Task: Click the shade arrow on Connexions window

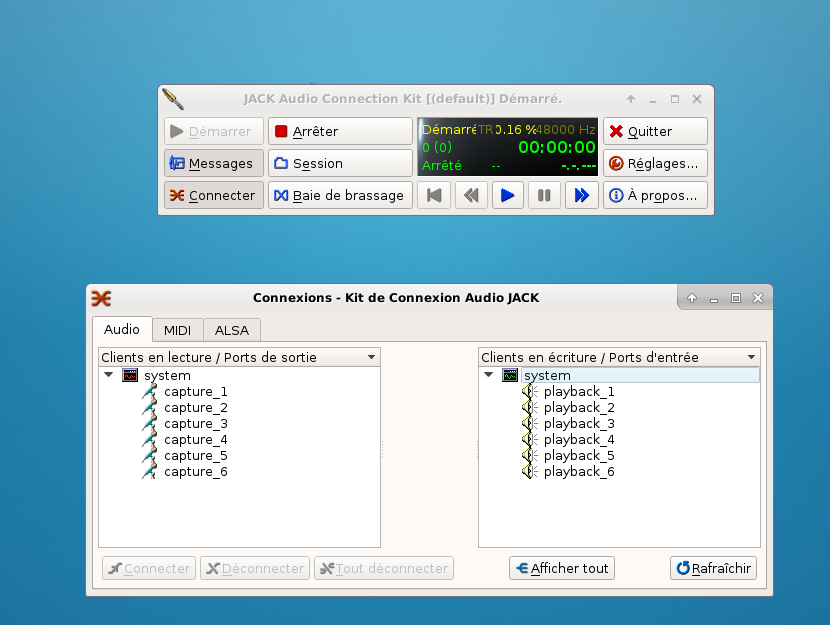Action: [x=692, y=298]
